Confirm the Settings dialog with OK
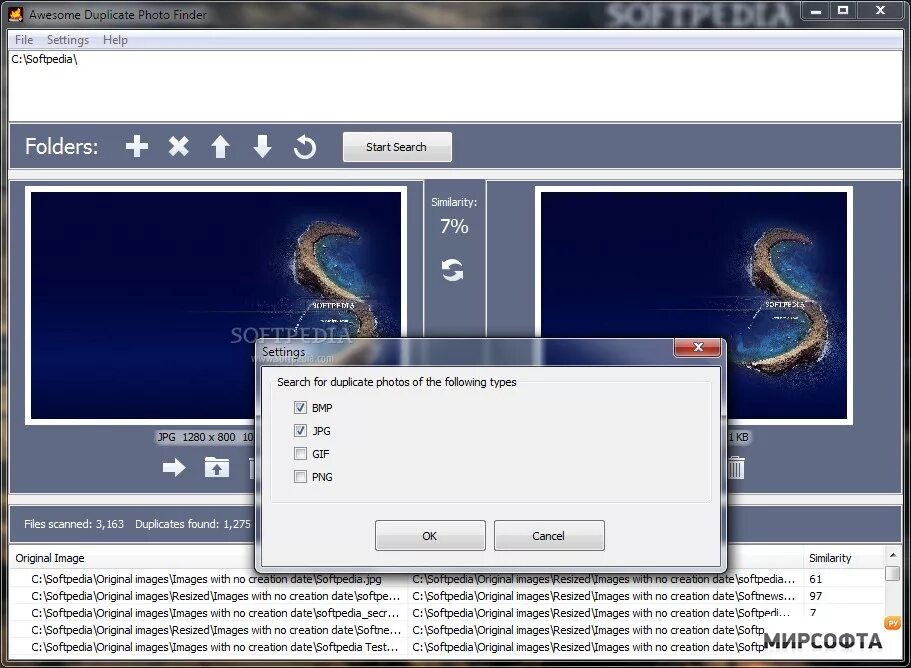This screenshot has width=911, height=668. 430,536
